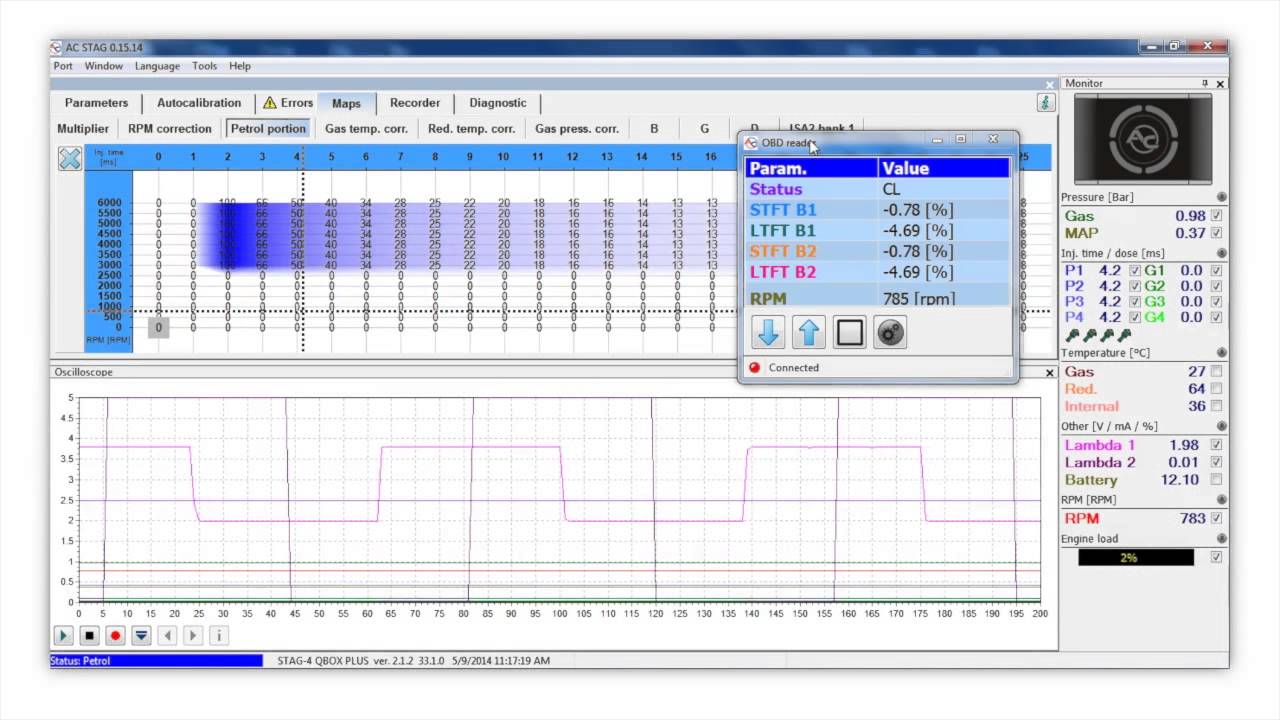The image size is (1280, 720).
Task: Go to next oscilloscope frame
Action: 193,635
